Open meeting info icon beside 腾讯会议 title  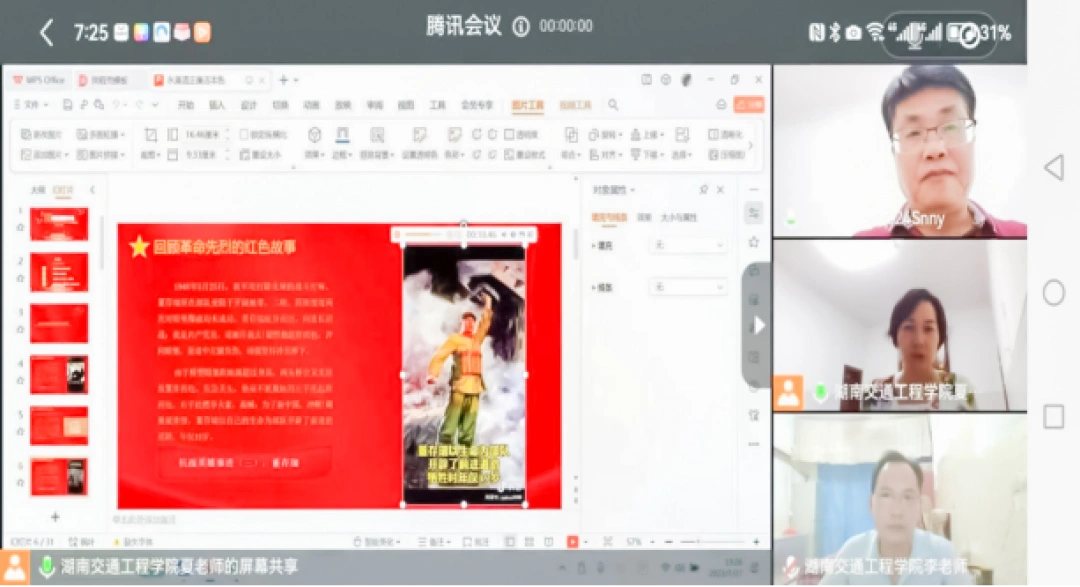click(x=521, y=28)
